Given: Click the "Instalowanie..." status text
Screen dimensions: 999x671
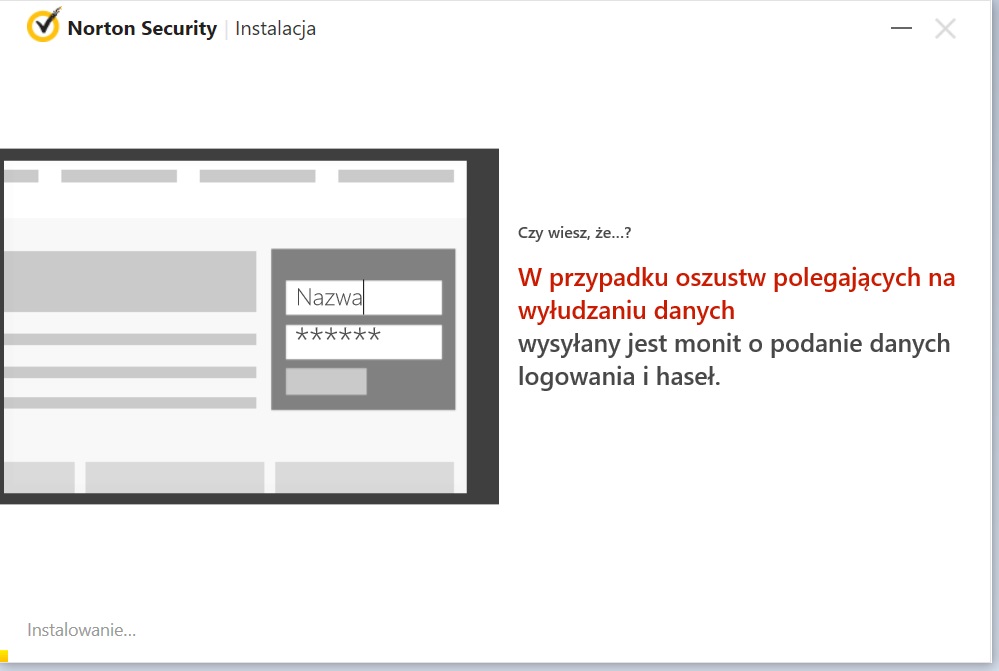Looking at the screenshot, I should click(x=81, y=630).
